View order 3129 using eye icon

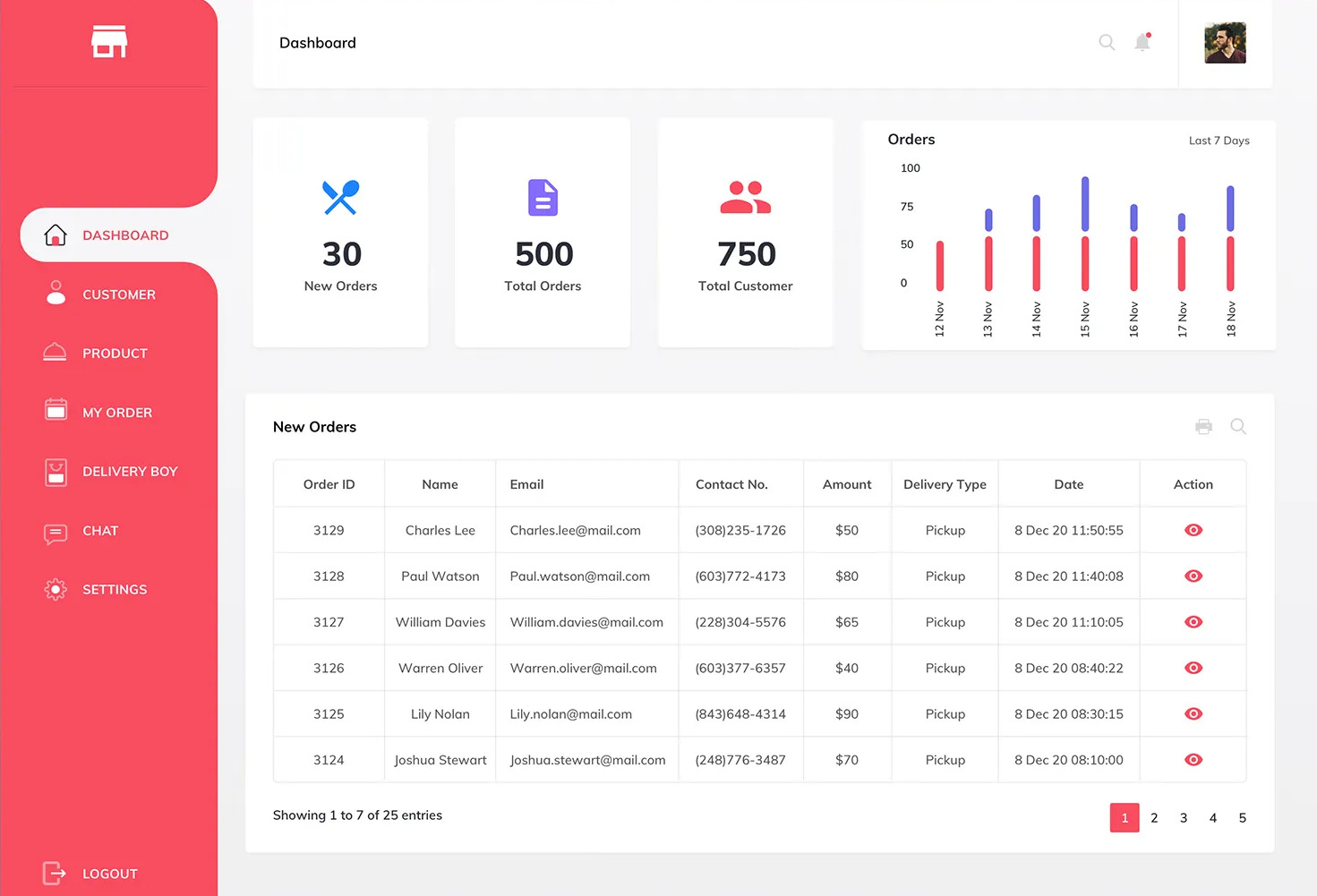click(x=1193, y=530)
